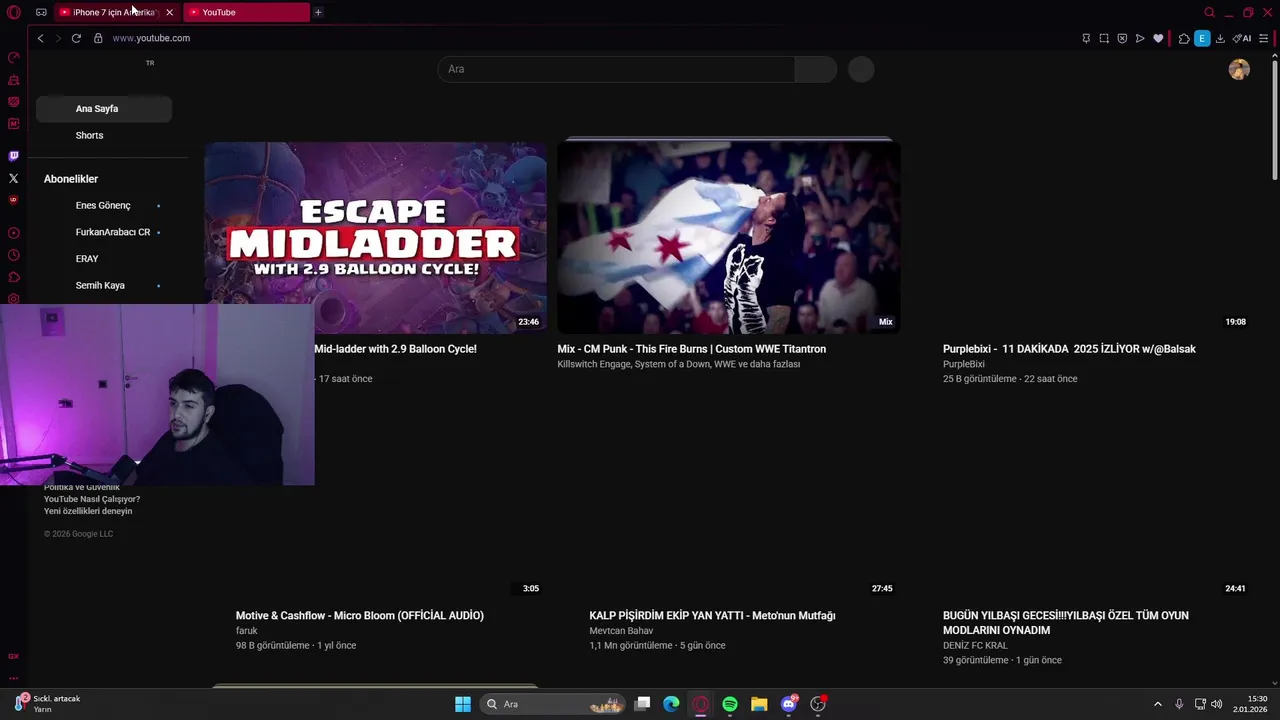Click the Windows taskbar search box
The height and width of the screenshot is (720, 1280).
tap(553, 704)
